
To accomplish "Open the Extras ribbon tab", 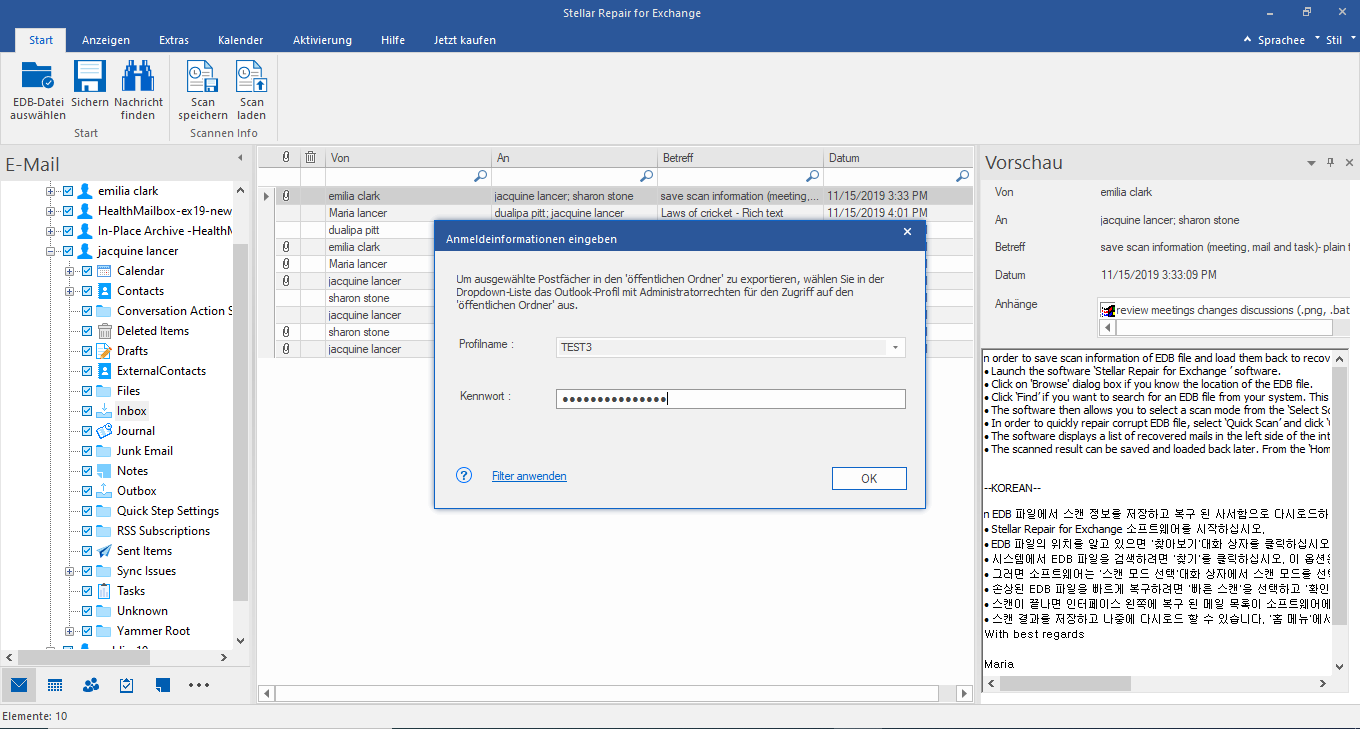I will pos(174,40).
